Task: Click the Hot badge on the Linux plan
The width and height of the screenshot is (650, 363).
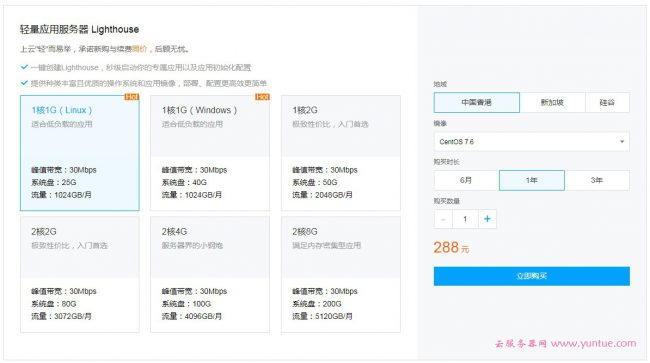Action: click(132, 97)
